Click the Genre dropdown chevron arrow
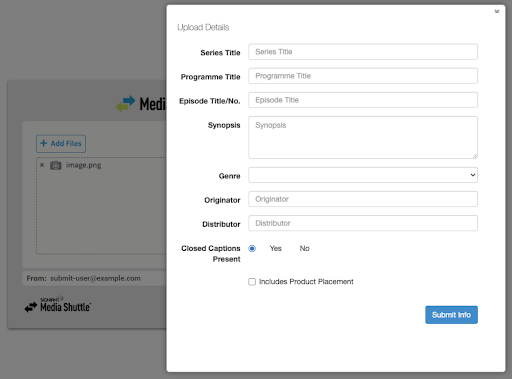This screenshot has height=379, width=512. pyautogui.click(x=473, y=175)
